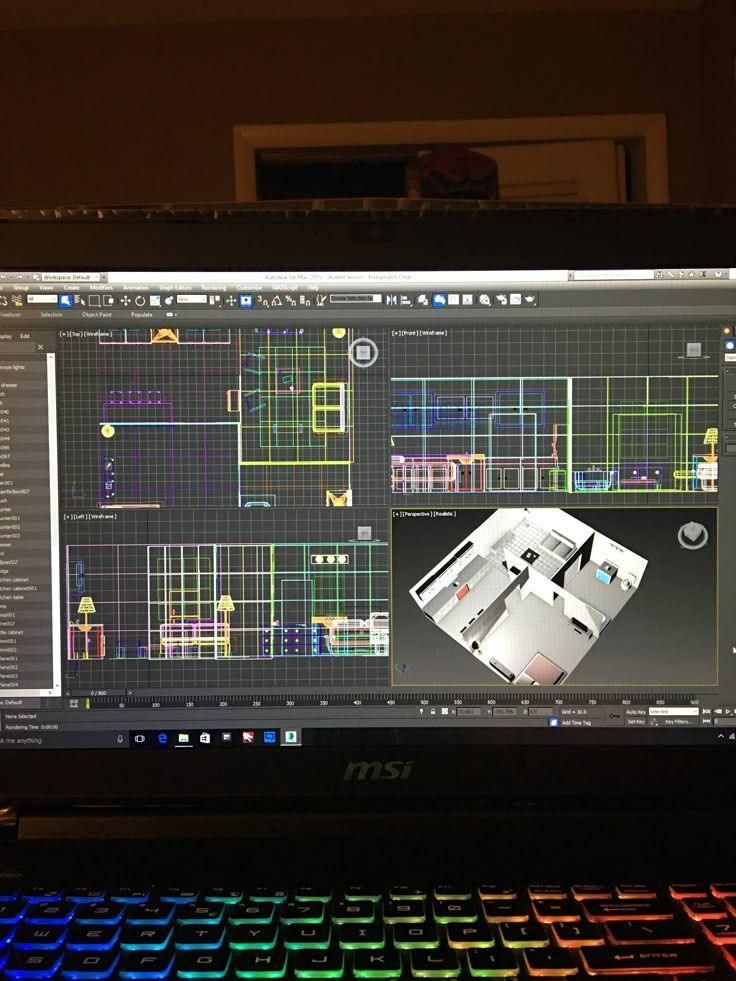
Task: Open Schematic View icon
Action: click(x=468, y=300)
